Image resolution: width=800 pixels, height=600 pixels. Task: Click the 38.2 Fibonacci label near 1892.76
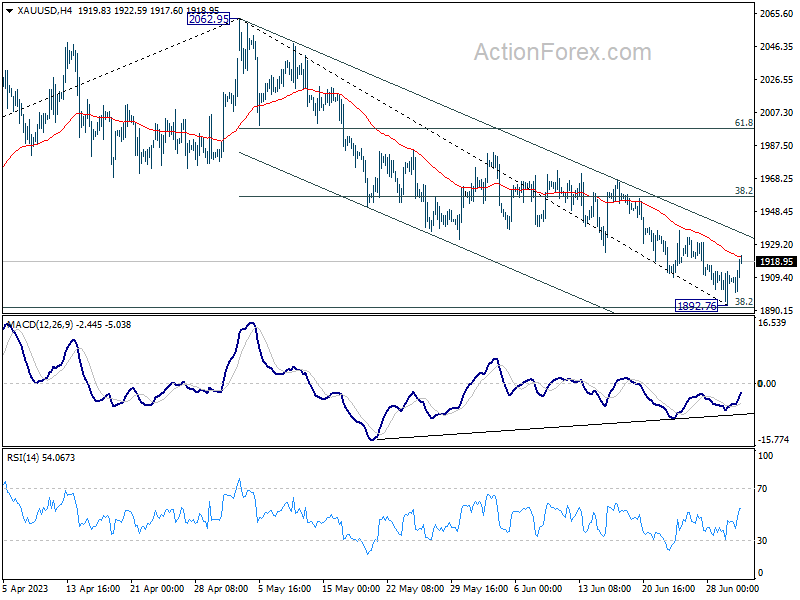(743, 302)
